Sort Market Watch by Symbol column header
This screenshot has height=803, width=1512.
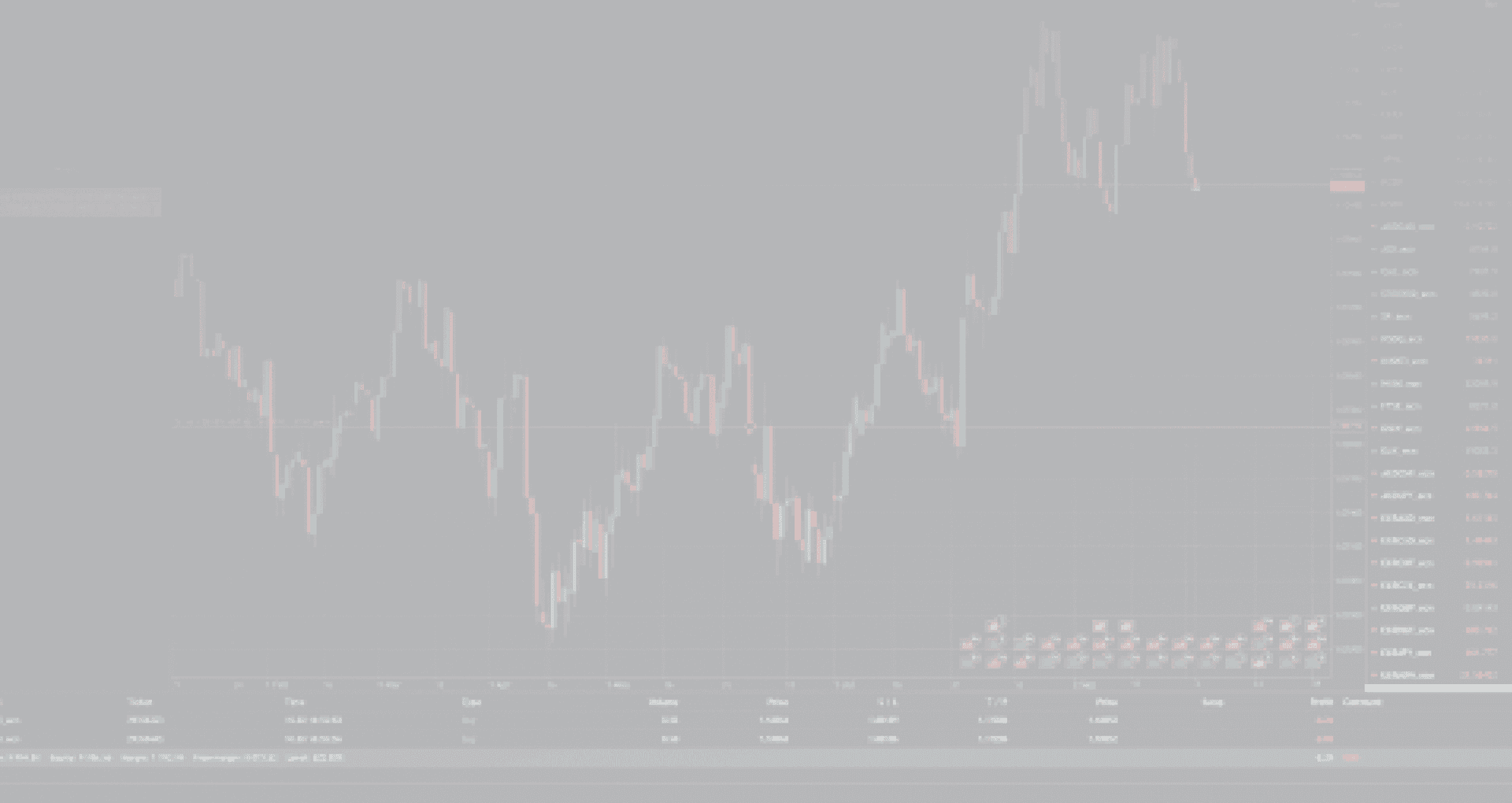(x=1388, y=5)
